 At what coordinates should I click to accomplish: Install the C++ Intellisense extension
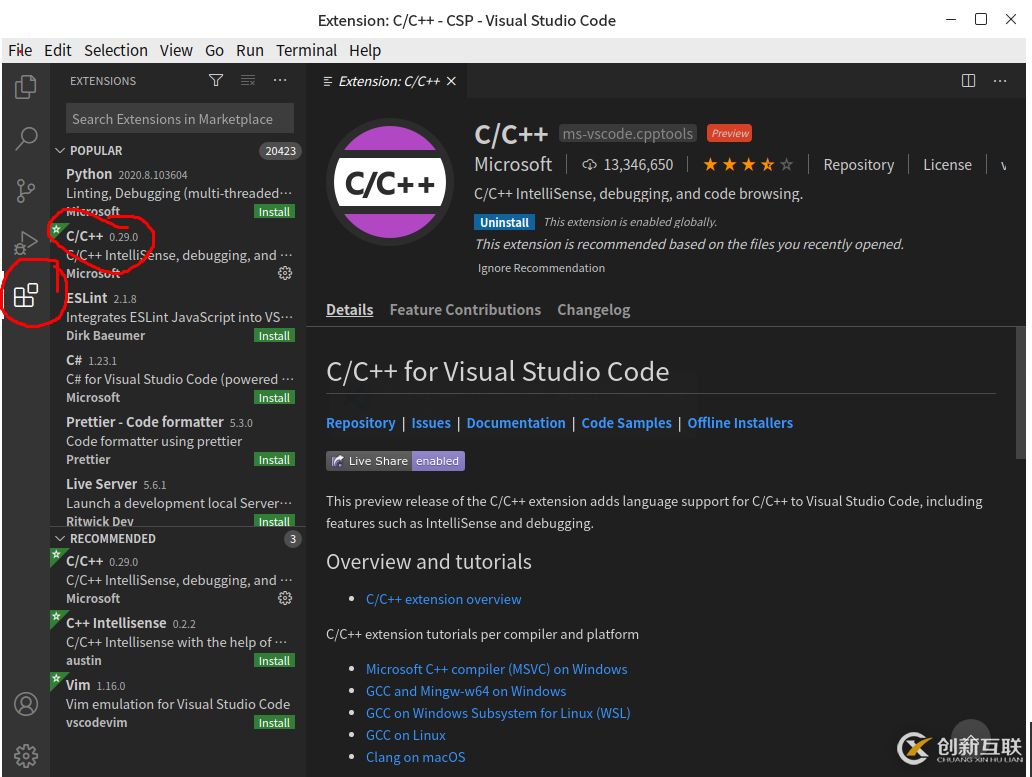tap(274, 661)
